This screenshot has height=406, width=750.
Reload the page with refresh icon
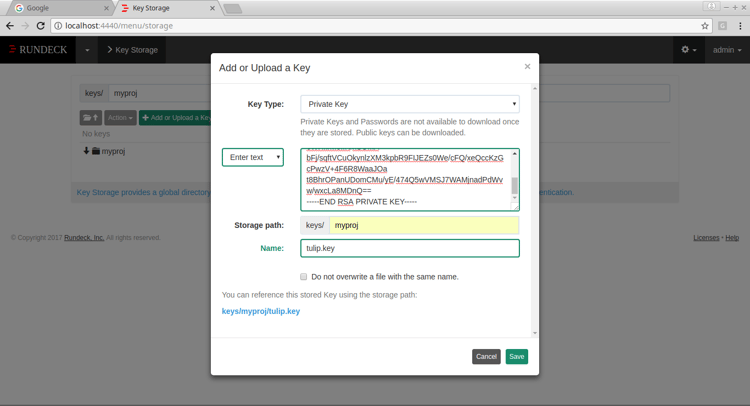click(x=41, y=26)
